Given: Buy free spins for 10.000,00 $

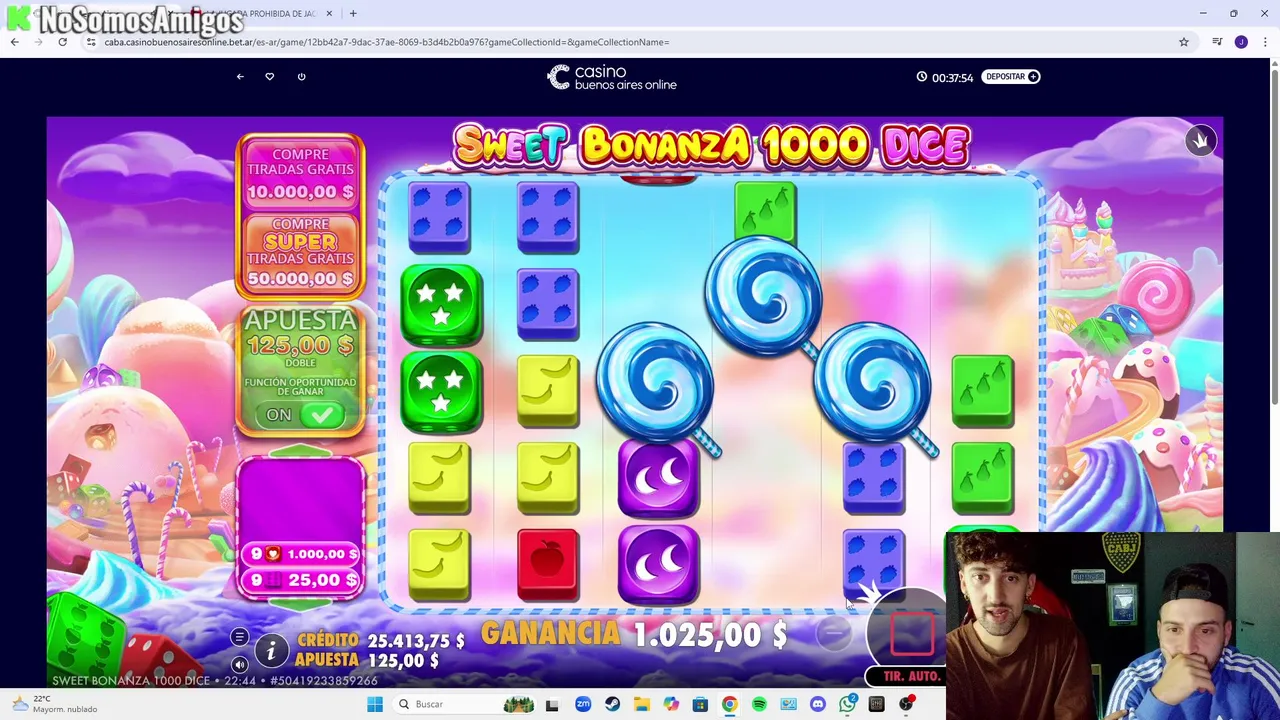Looking at the screenshot, I should (300, 174).
